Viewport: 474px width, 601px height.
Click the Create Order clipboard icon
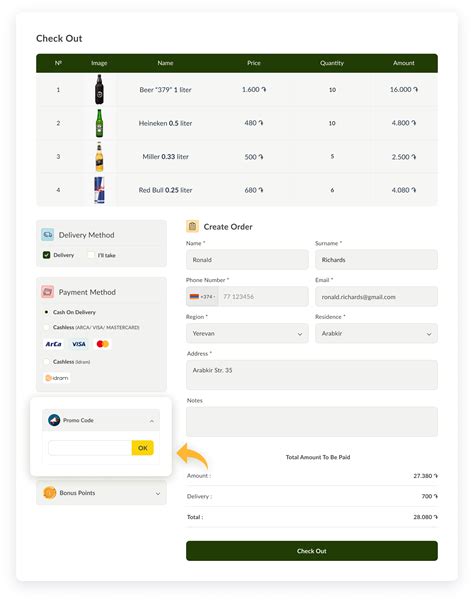pos(192,227)
